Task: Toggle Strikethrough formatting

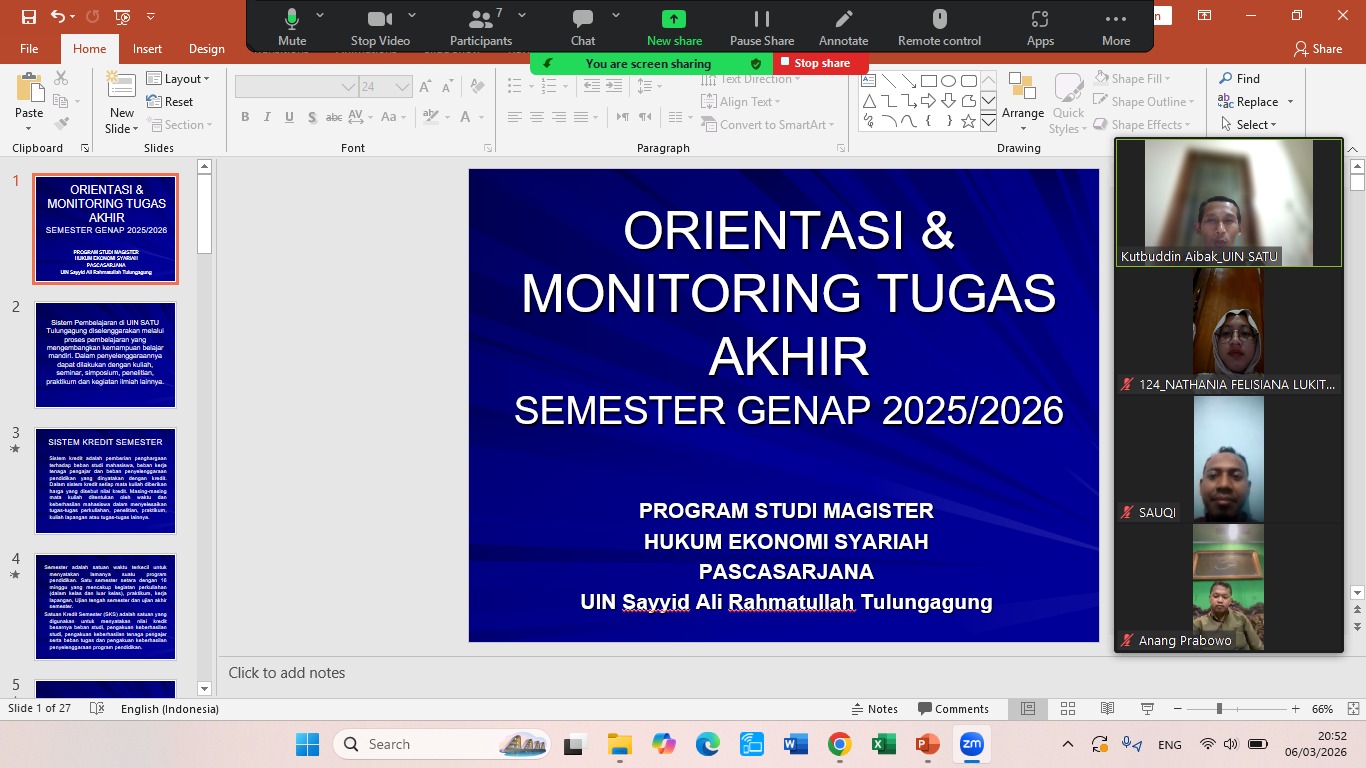Action: tap(334, 117)
